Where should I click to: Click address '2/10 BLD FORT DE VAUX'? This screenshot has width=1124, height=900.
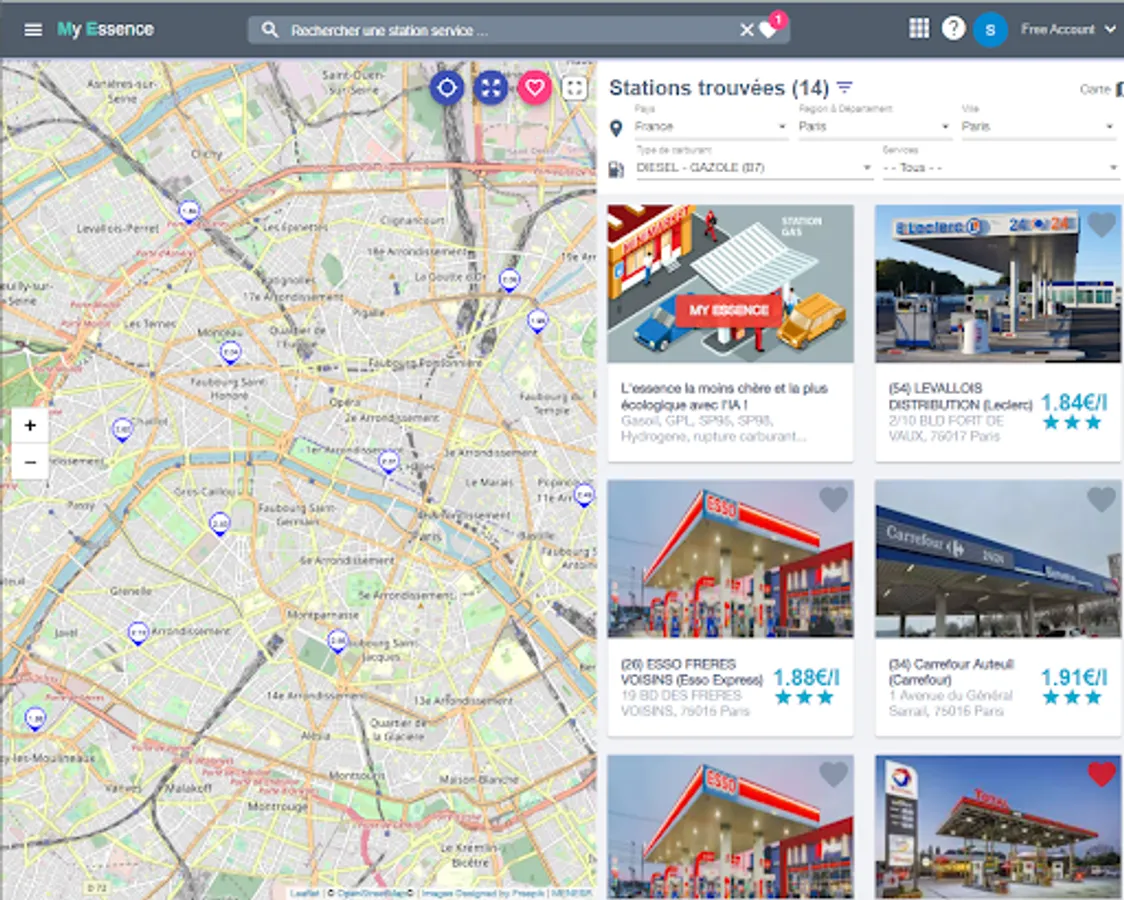[946, 429]
